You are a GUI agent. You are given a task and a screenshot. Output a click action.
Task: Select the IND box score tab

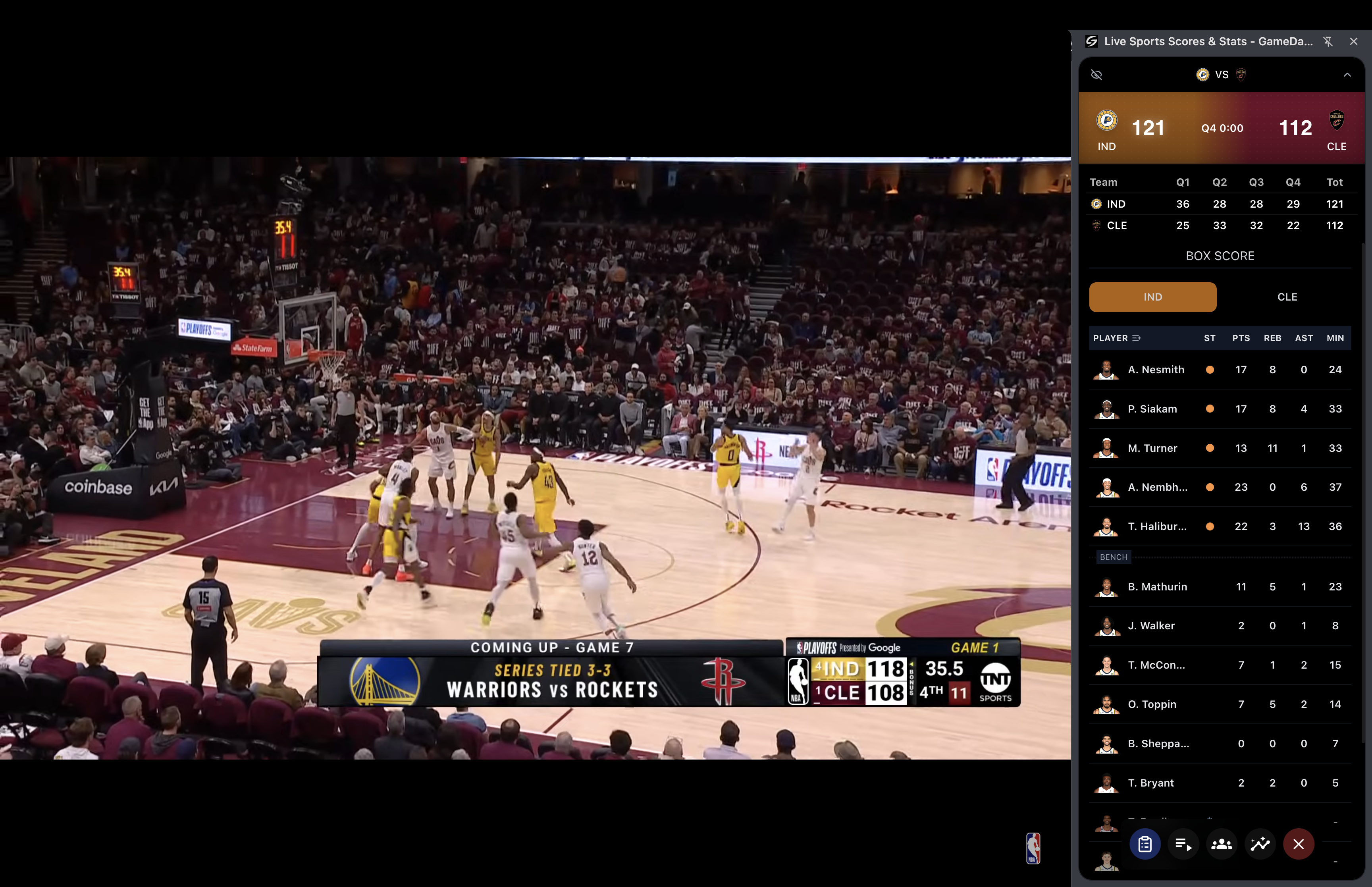pyautogui.click(x=1152, y=297)
